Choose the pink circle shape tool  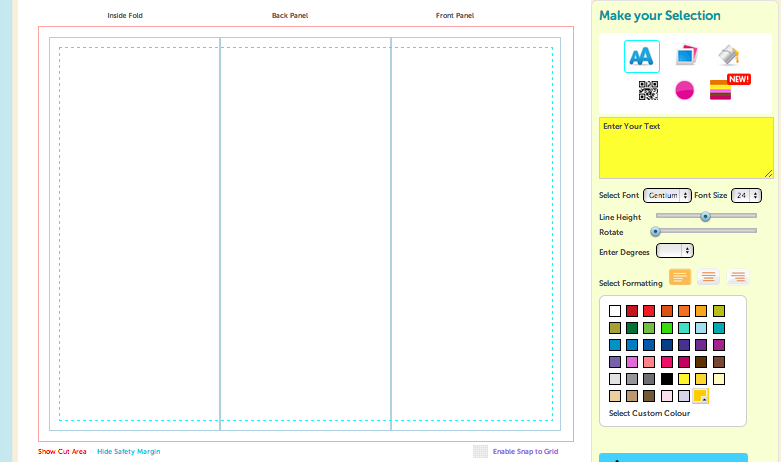tap(684, 91)
